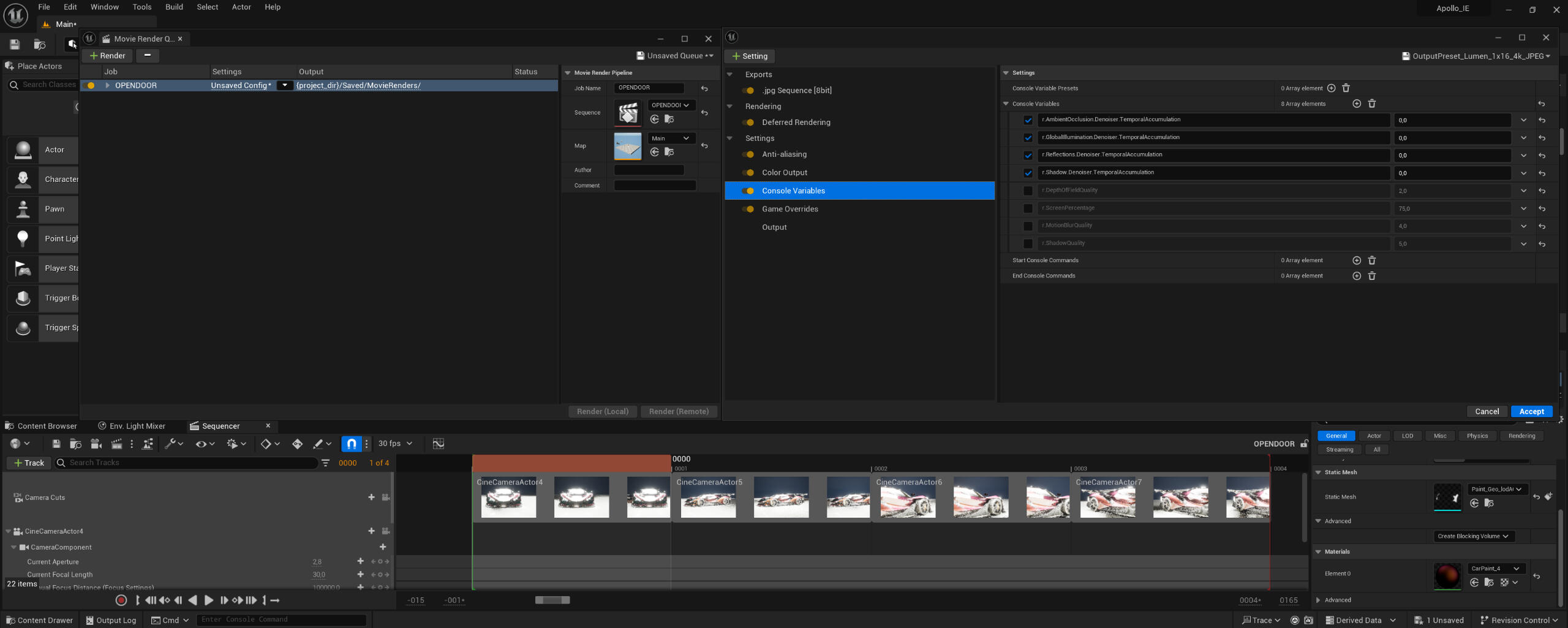Click the Accept button
Viewport: 1568px width, 628px height.
pos(1531,412)
